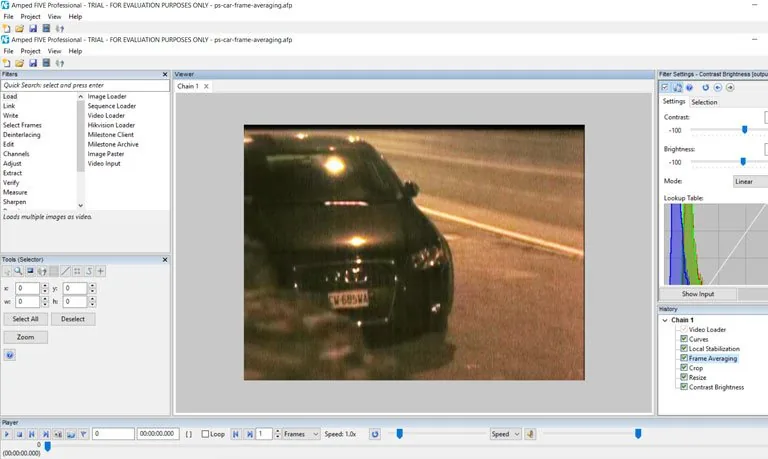Toggle the Loop checkbox in Player
The height and width of the screenshot is (459, 768).
click(205, 434)
